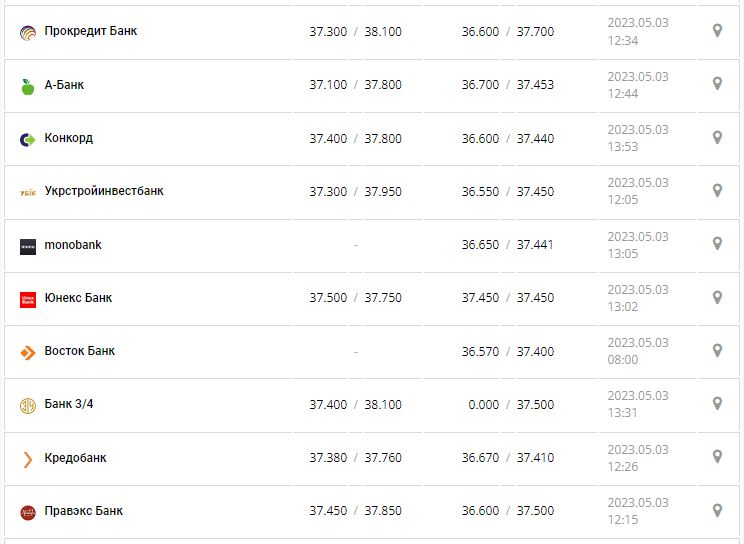Show Конкорд branches via map pin
This screenshot has height=544, width=744.
pos(717,137)
